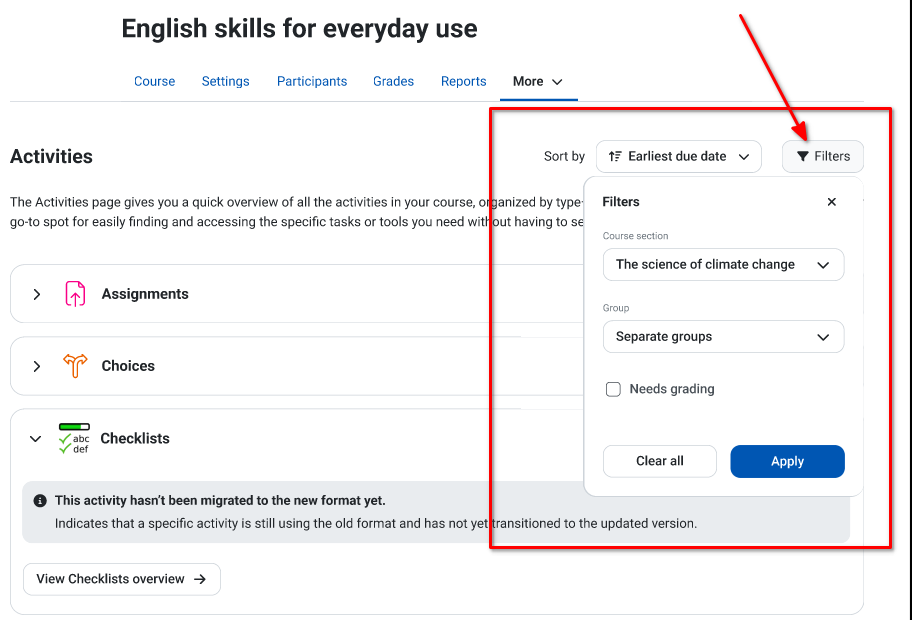Image resolution: width=912 pixels, height=620 pixels.
Task: Close the Filters panel with X
Action: coord(832,202)
